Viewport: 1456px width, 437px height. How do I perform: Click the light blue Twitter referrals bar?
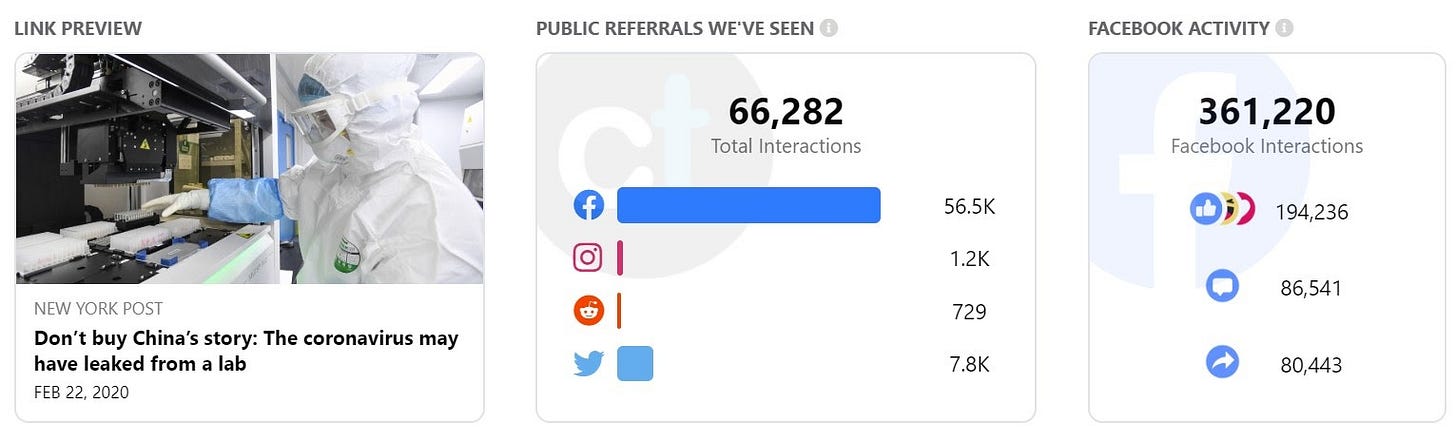click(x=635, y=364)
